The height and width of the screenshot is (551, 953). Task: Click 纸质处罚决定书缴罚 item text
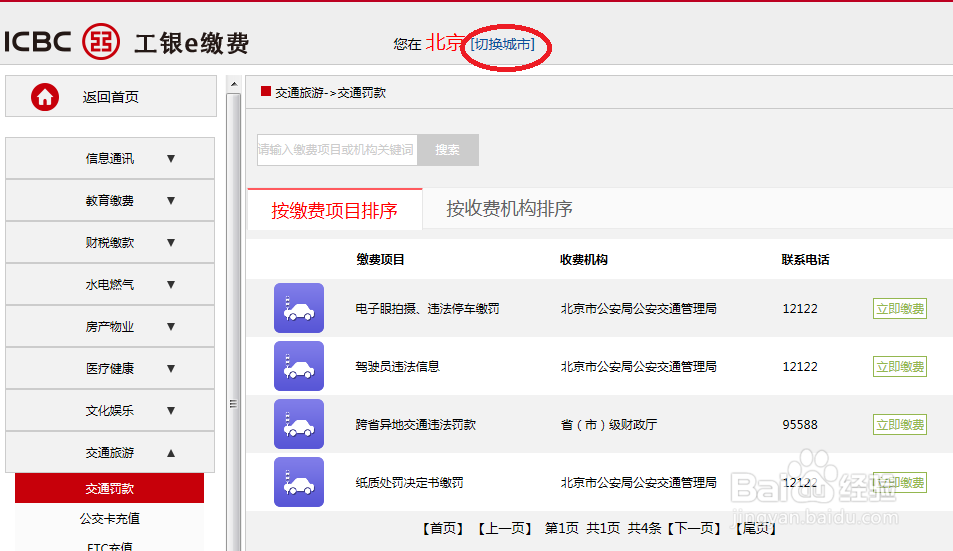410,482
